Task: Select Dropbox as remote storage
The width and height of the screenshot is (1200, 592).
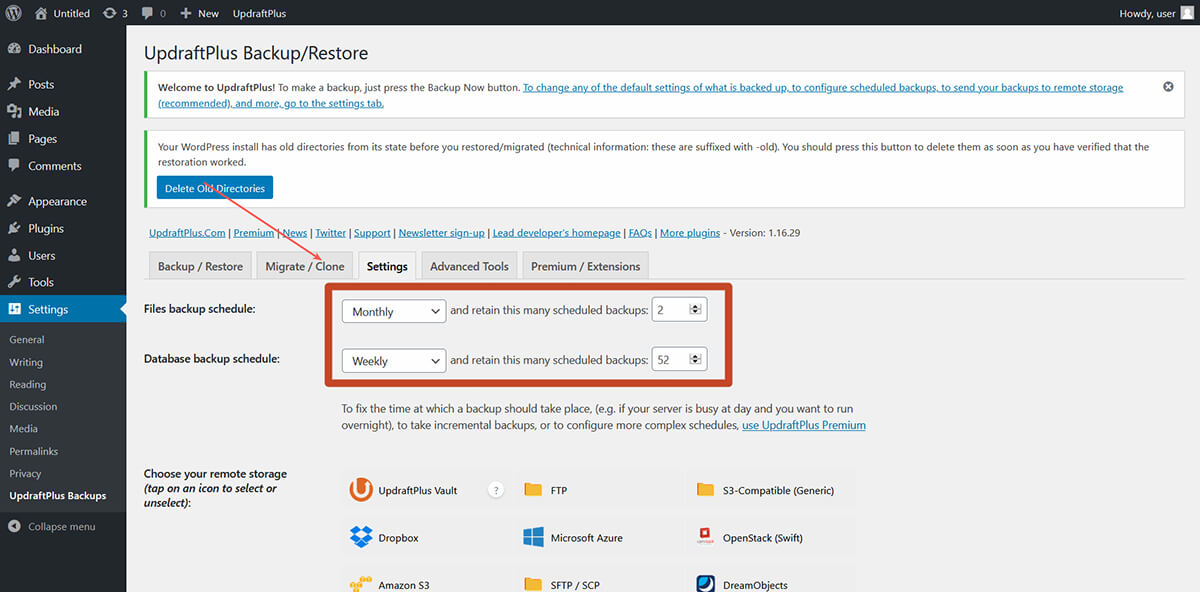Action: click(x=427, y=538)
